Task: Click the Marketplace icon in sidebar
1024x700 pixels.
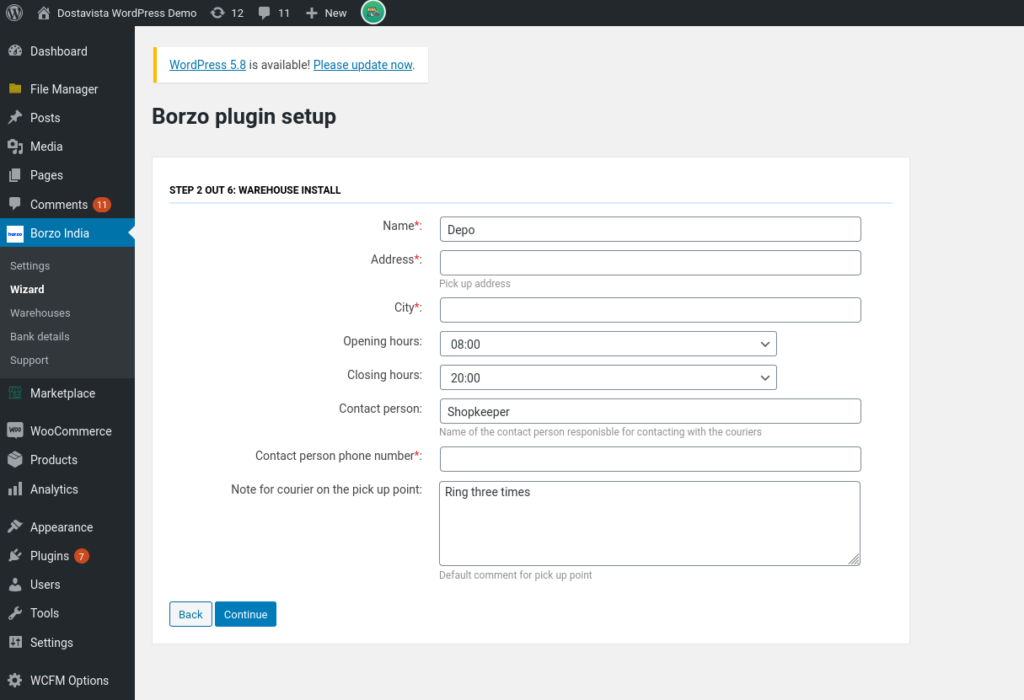Action: coord(15,393)
